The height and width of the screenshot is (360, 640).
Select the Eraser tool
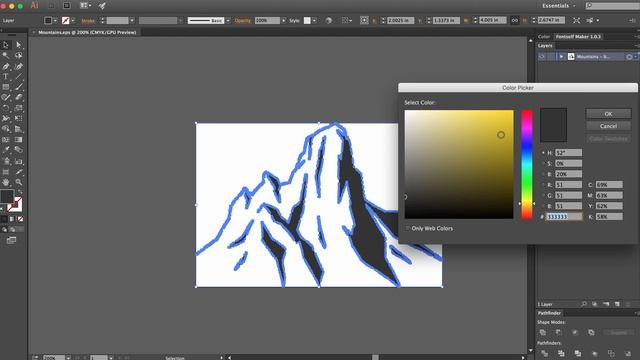(18, 97)
